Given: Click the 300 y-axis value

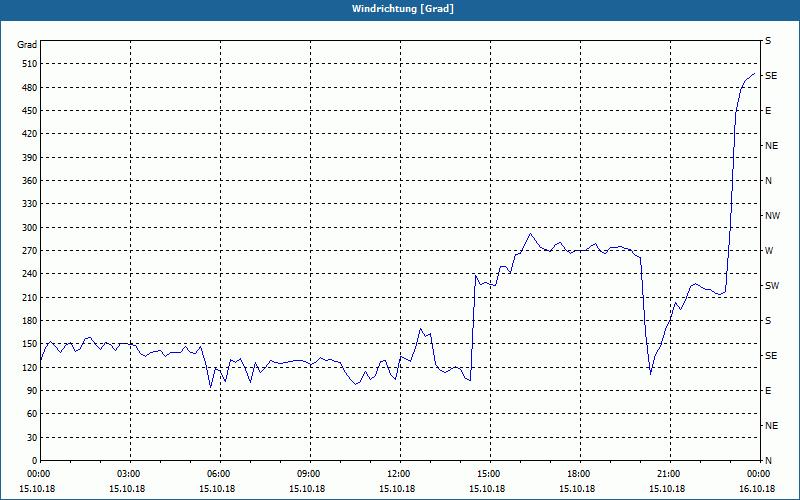Looking at the screenshot, I should point(30,228).
